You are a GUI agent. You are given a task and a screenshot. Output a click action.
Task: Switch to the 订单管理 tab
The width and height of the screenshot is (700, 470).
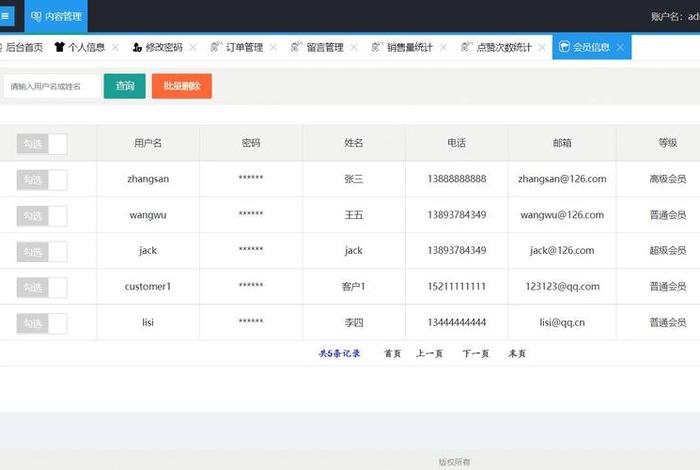(x=244, y=47)
